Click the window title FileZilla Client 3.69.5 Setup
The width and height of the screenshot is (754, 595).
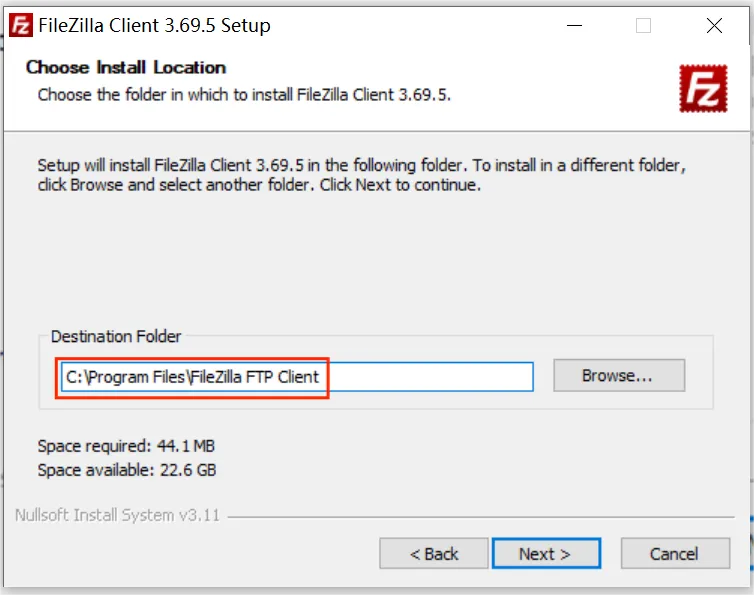coord(156,26)
